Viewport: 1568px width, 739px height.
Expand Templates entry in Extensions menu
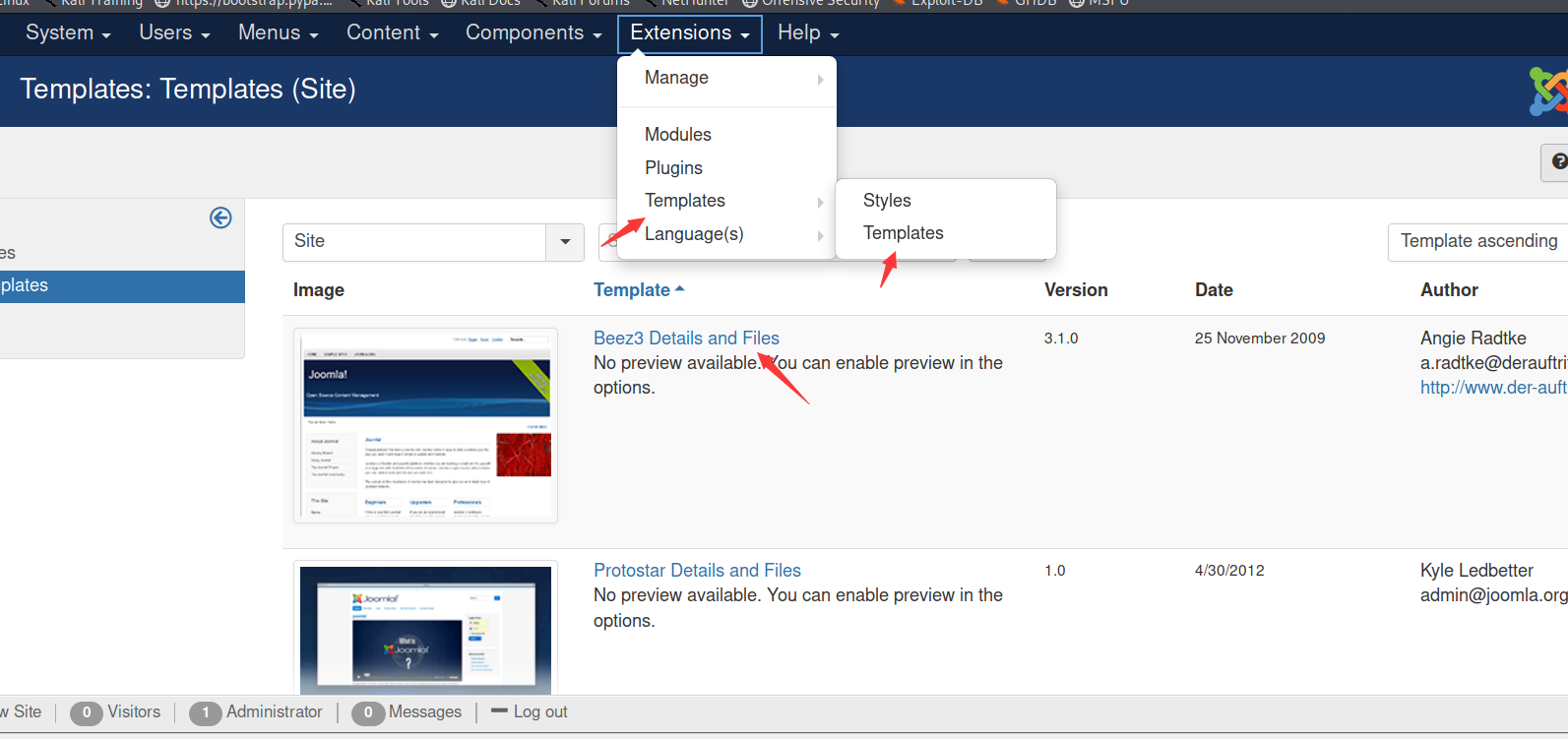point(726,201)
